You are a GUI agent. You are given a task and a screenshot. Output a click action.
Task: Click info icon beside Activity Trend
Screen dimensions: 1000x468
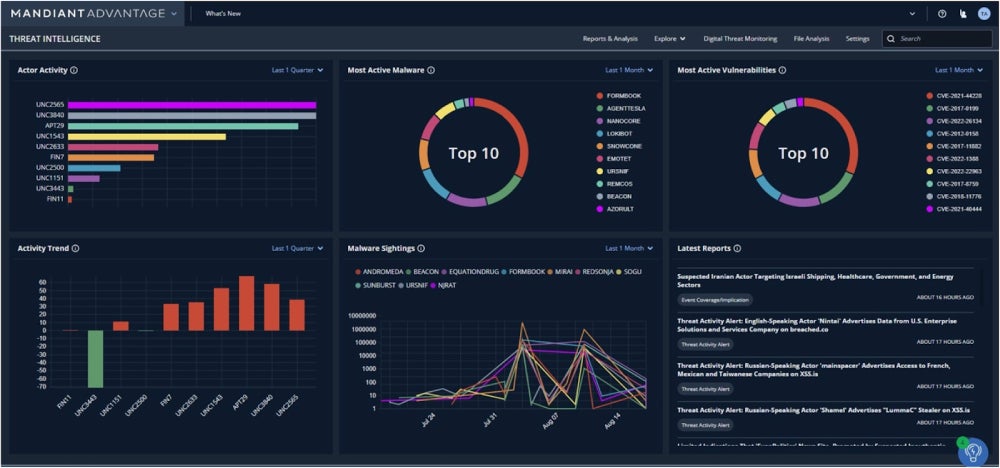76,248
